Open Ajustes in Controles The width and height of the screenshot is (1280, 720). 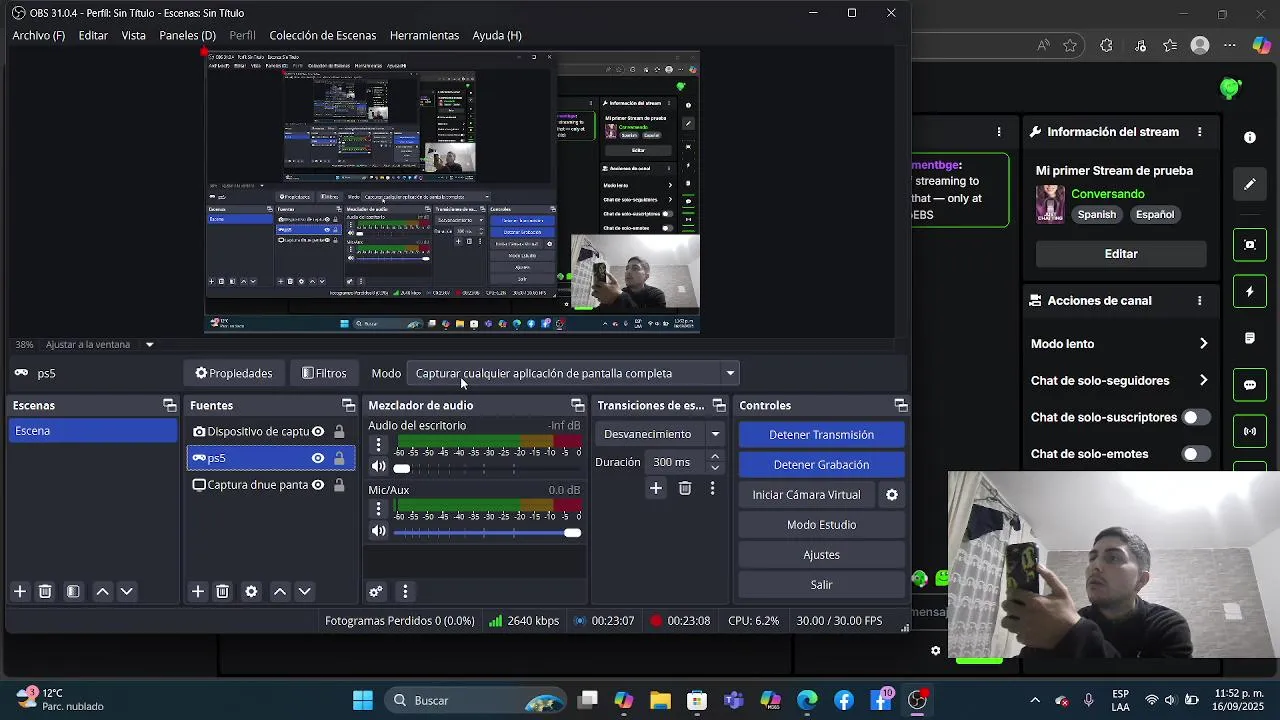tap(821, 555)
